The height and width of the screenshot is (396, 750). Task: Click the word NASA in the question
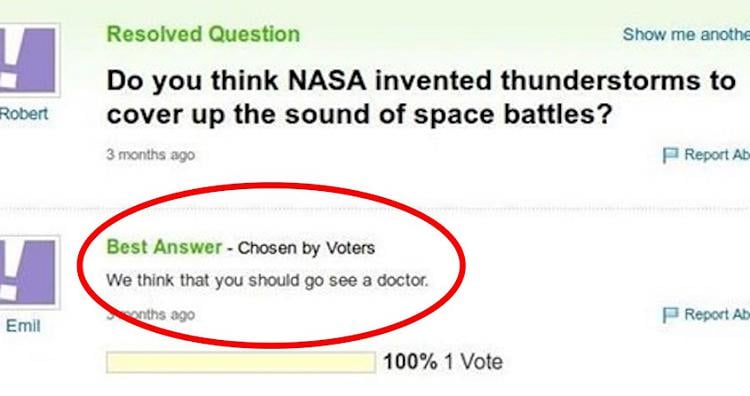coord(327,80)
